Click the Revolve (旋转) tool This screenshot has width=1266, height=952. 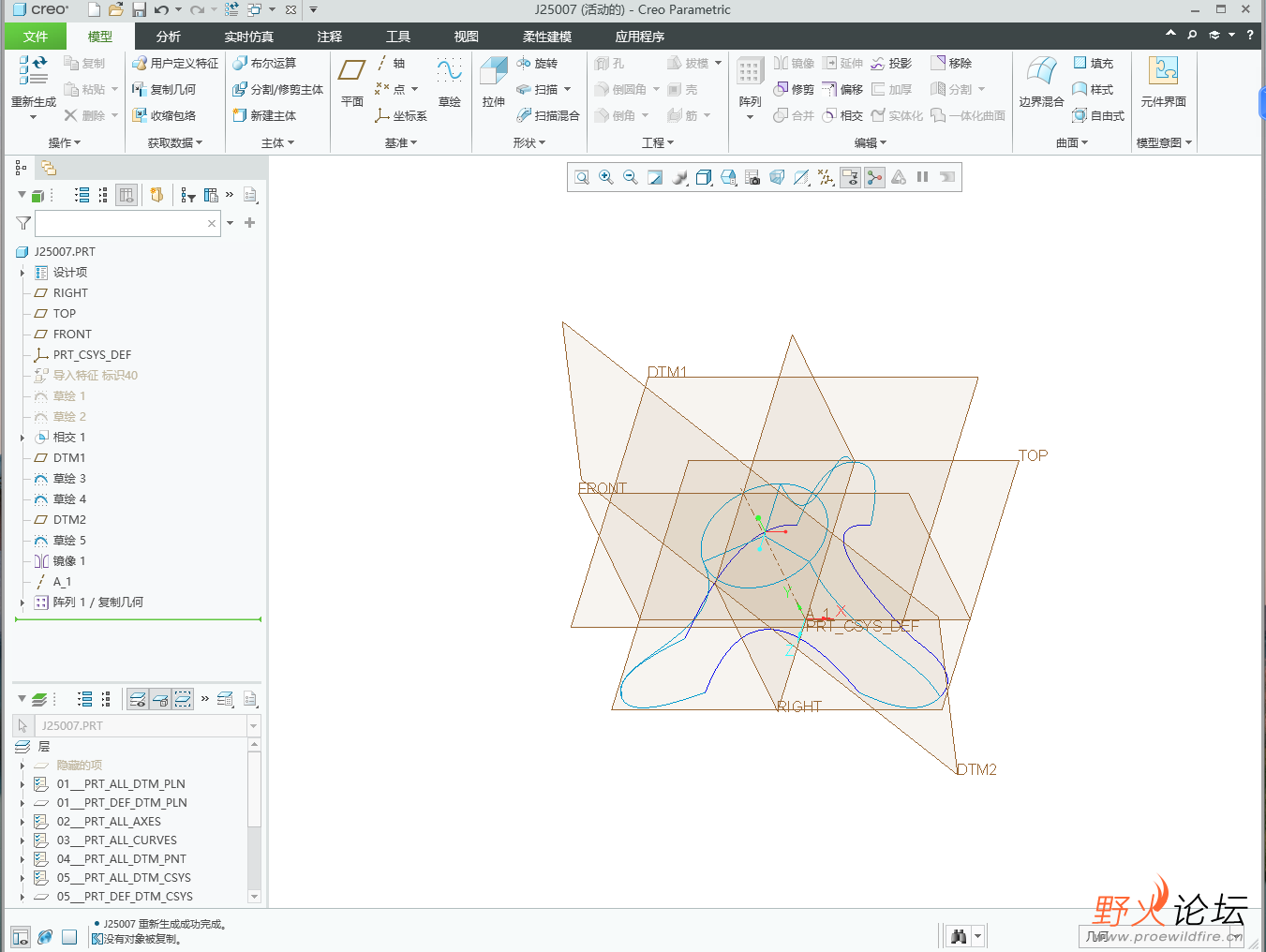point(537,63)
